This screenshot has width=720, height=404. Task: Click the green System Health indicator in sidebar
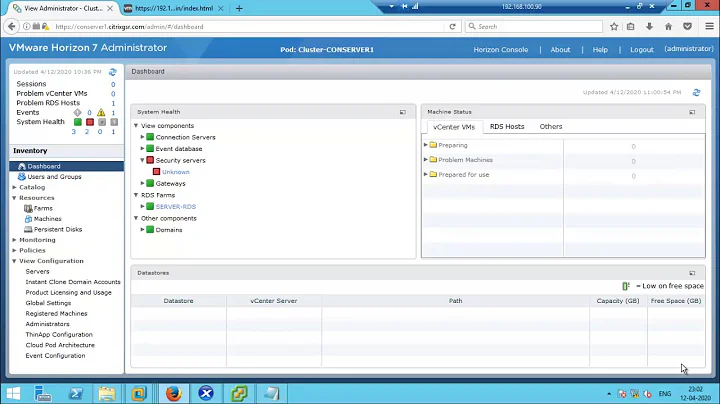78,122
